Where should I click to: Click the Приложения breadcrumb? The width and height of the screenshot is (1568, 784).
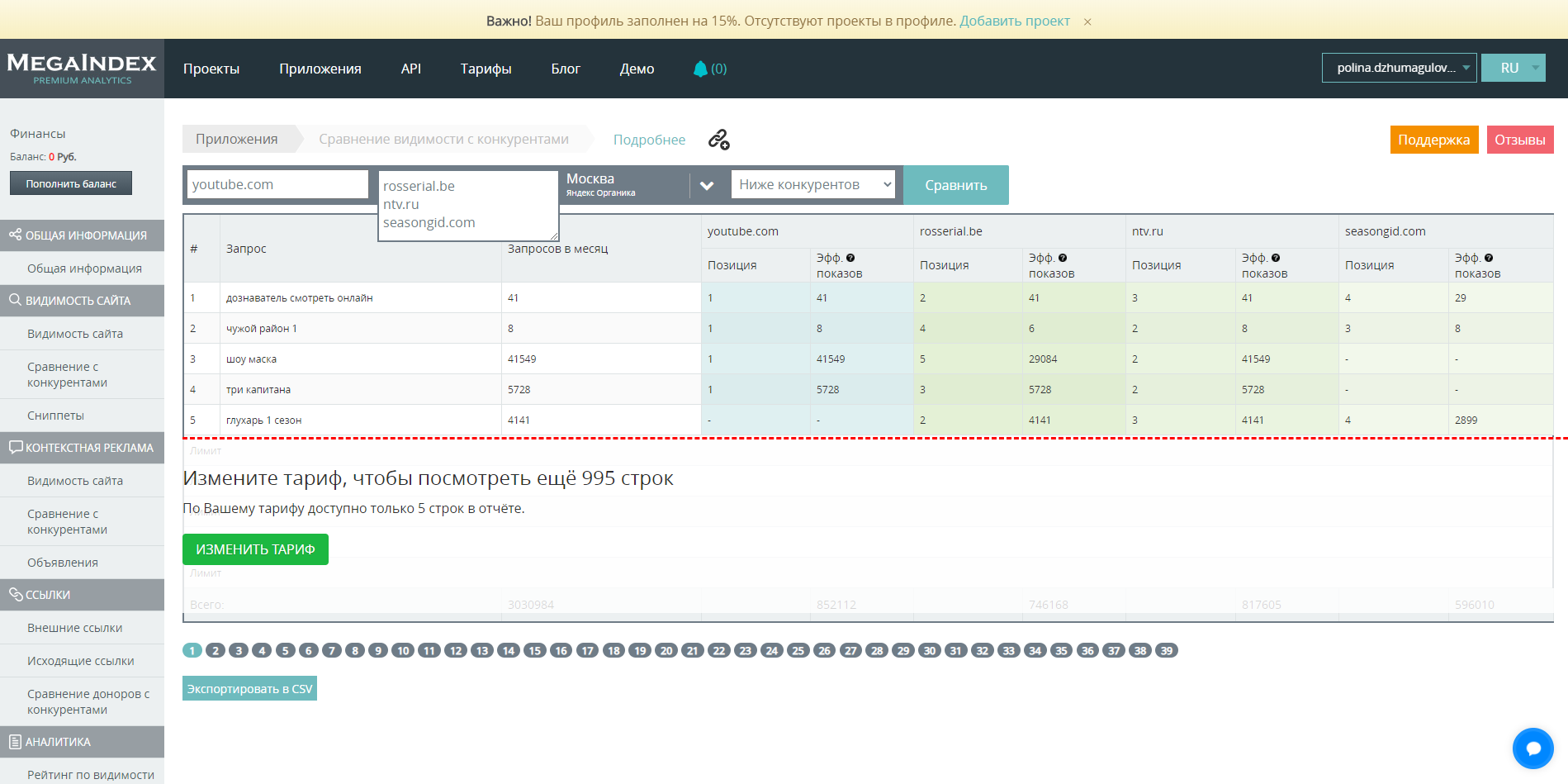(x=237, y=139)
